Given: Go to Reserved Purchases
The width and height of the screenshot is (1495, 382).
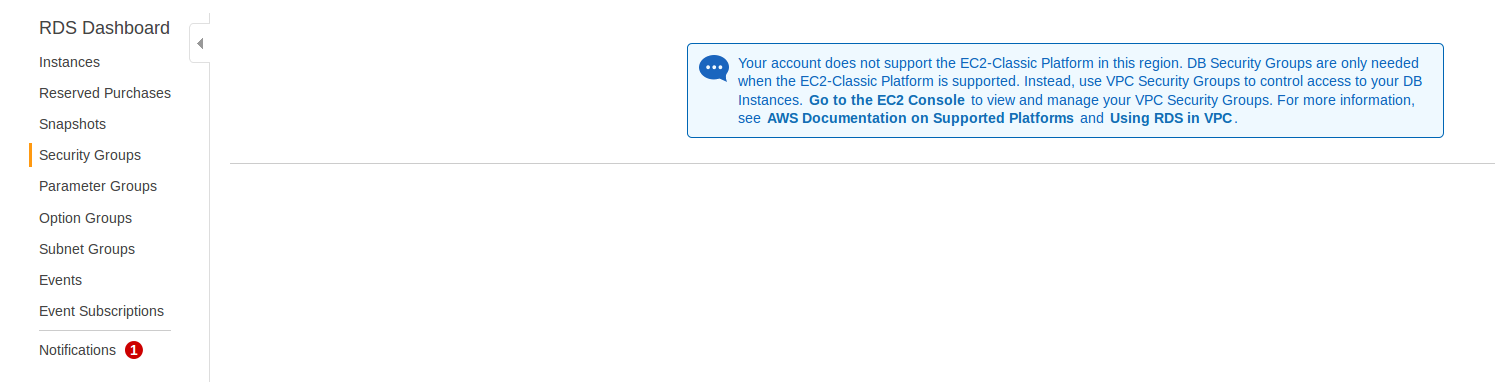Looking at the screenshot, I should click(x=105, y=93).
